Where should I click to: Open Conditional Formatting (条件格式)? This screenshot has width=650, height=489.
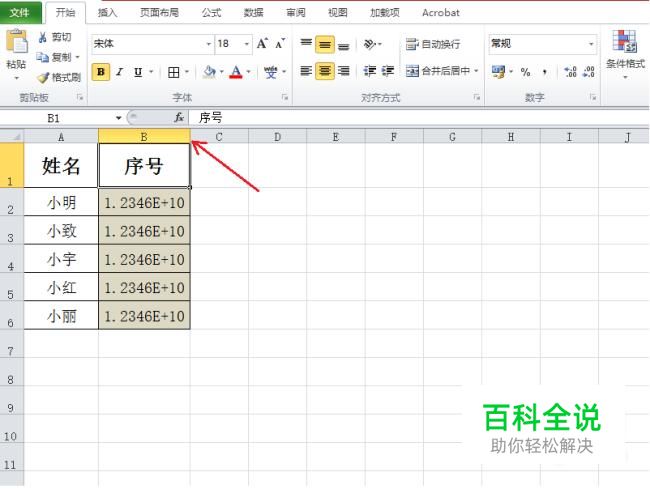pos(625,54)
